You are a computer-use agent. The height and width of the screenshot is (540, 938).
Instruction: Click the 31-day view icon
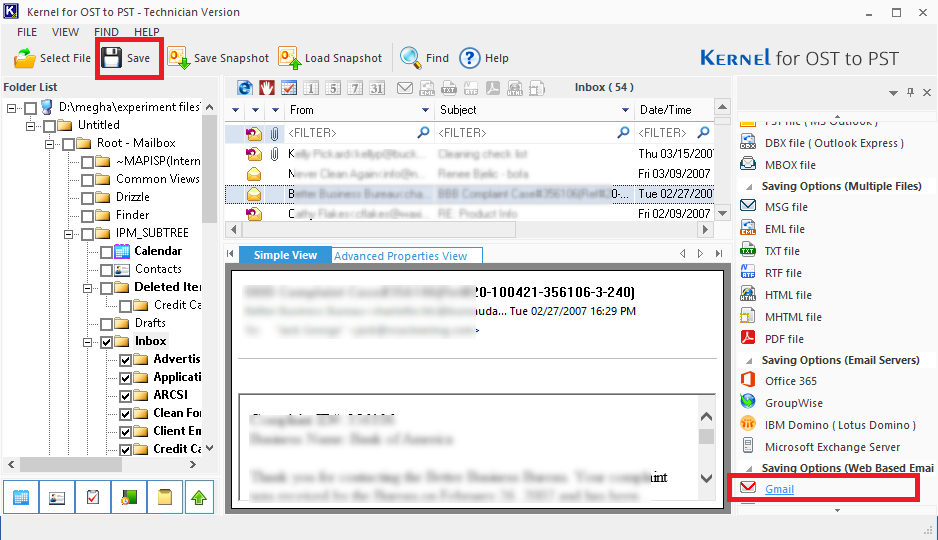click(x=377, y=88)
